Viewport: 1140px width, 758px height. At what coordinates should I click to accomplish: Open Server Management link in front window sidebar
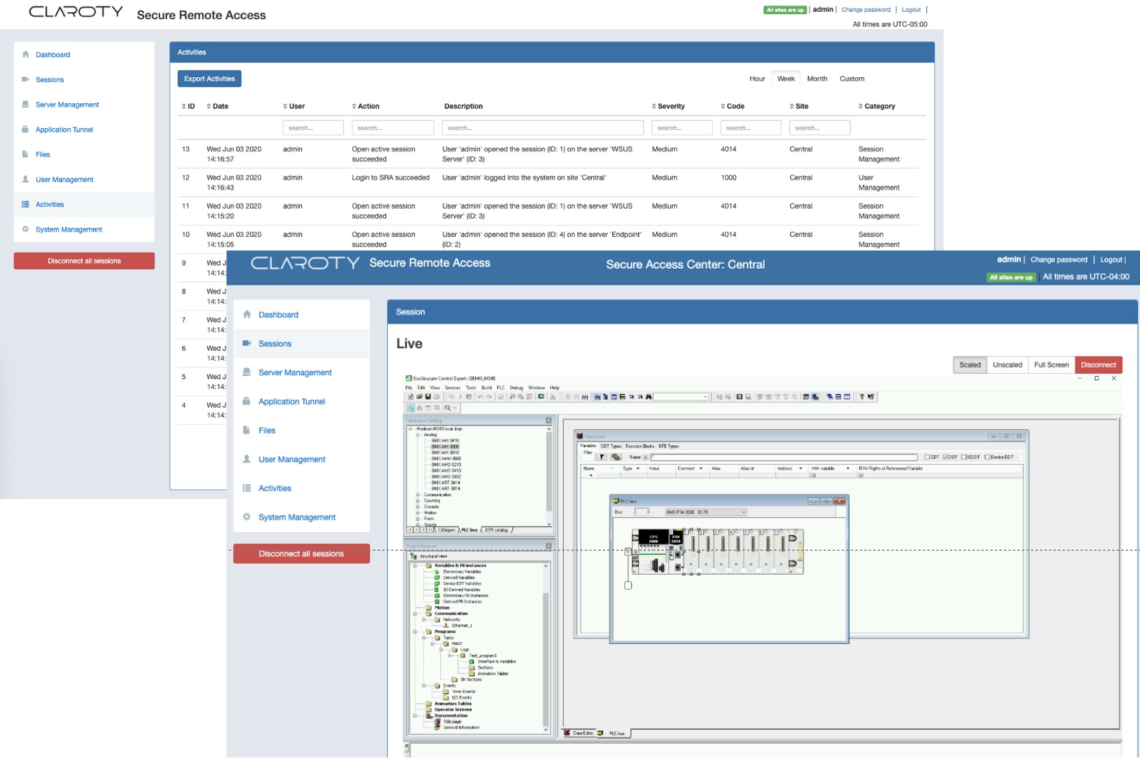(x=294, y=372)
